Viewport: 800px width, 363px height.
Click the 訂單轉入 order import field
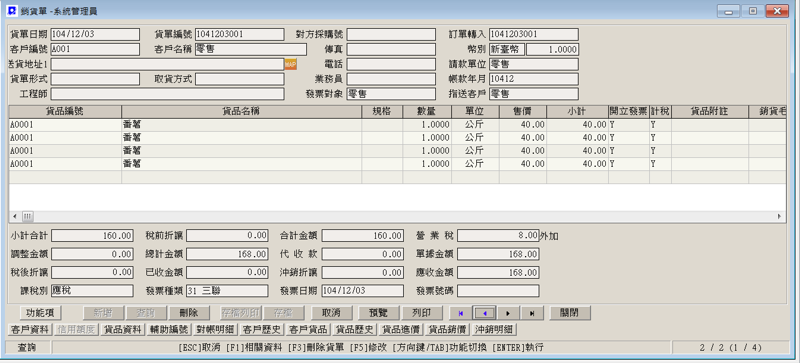pyautogui.click(x=534, y=34)
